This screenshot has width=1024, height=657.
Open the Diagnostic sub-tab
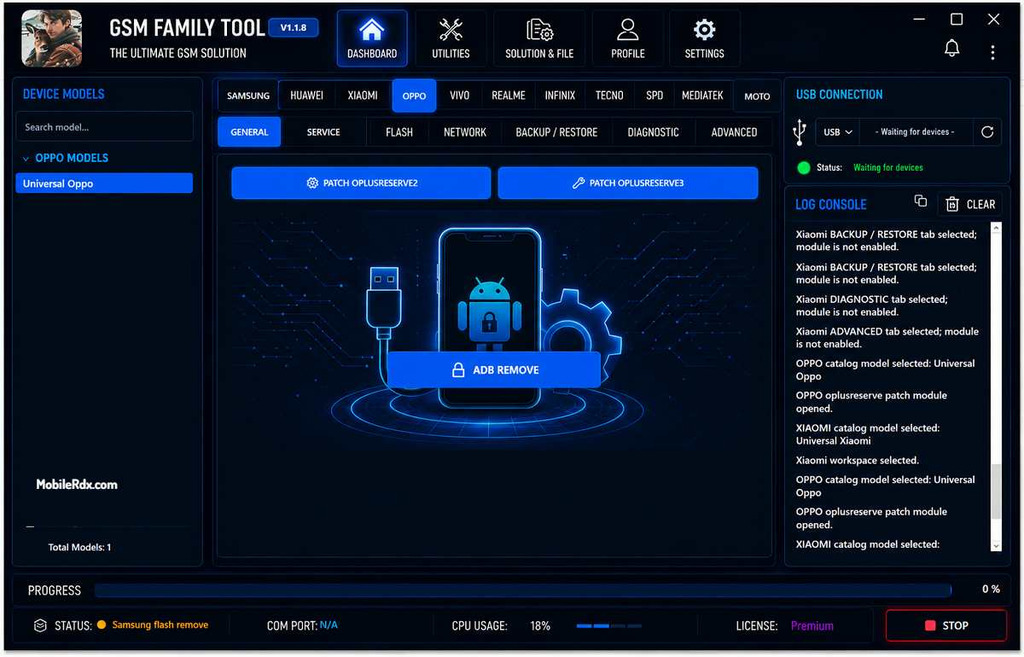coord(653,132)
